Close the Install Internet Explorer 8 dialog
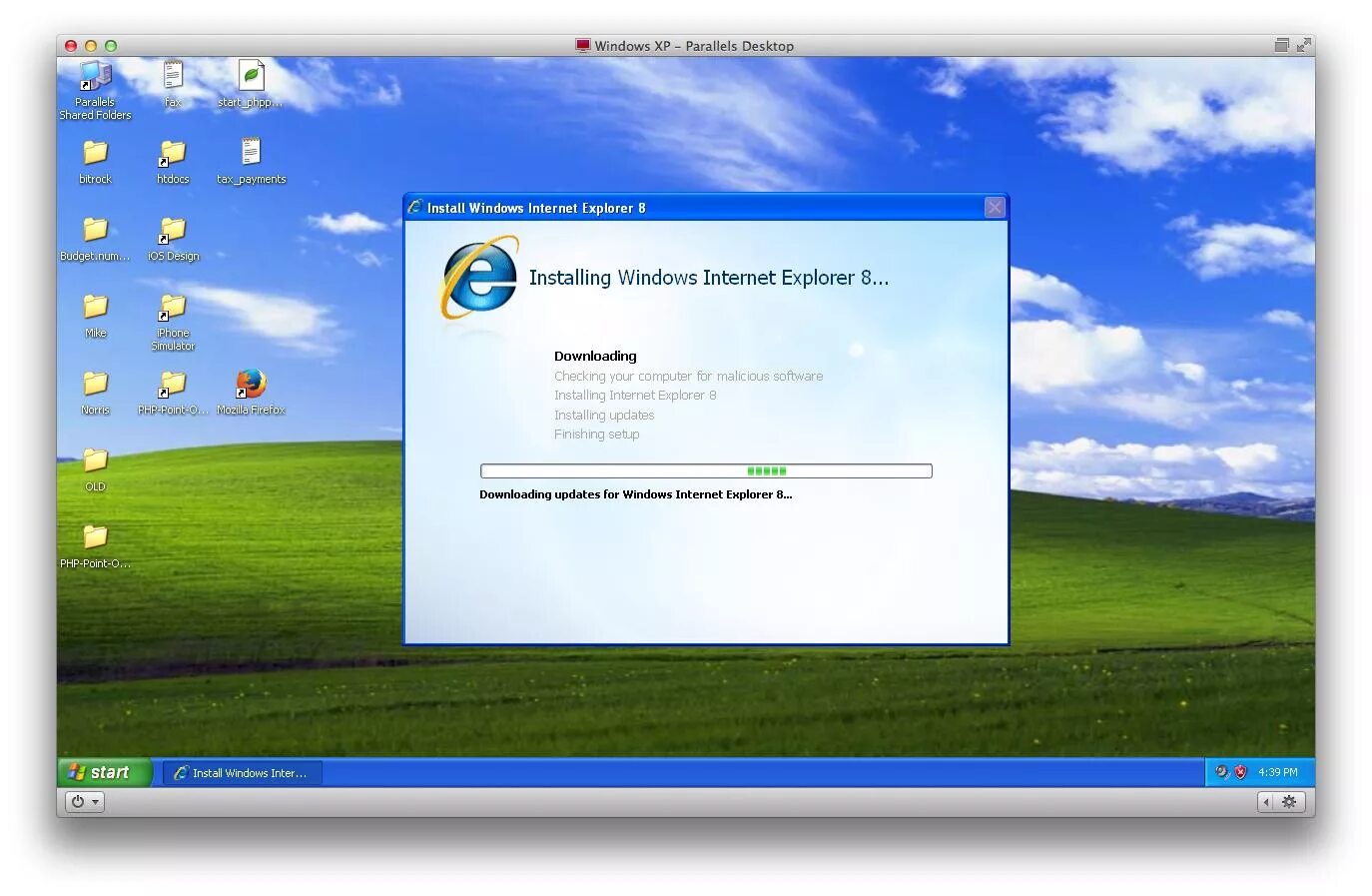Viewport: 1372px width, 896px height. (995, 207)
